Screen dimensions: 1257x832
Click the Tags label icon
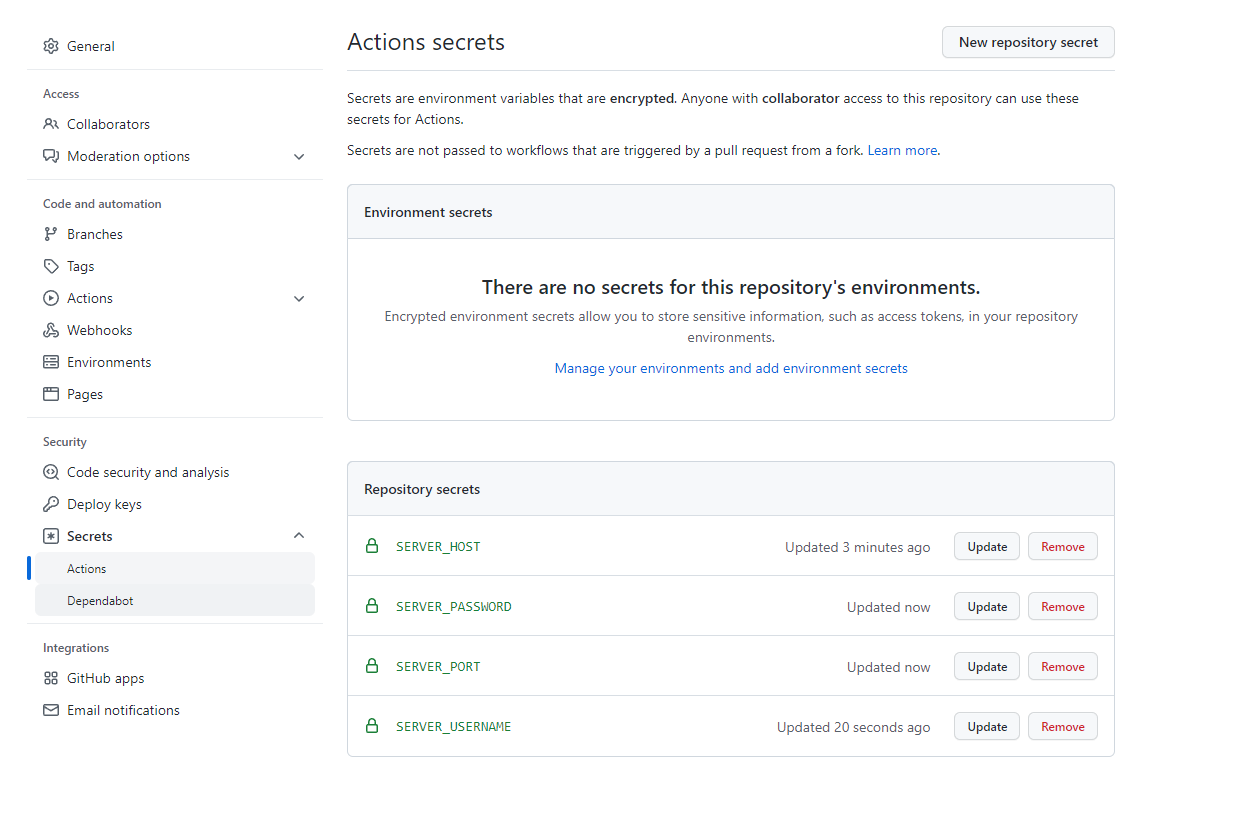[x=51, y=266]
